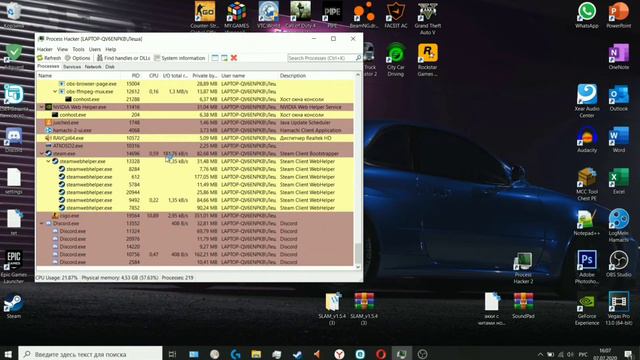640x360 pixels.
Task: Open Vegas Pro 13.0 desktop shortcut
Action: [618, 309]
